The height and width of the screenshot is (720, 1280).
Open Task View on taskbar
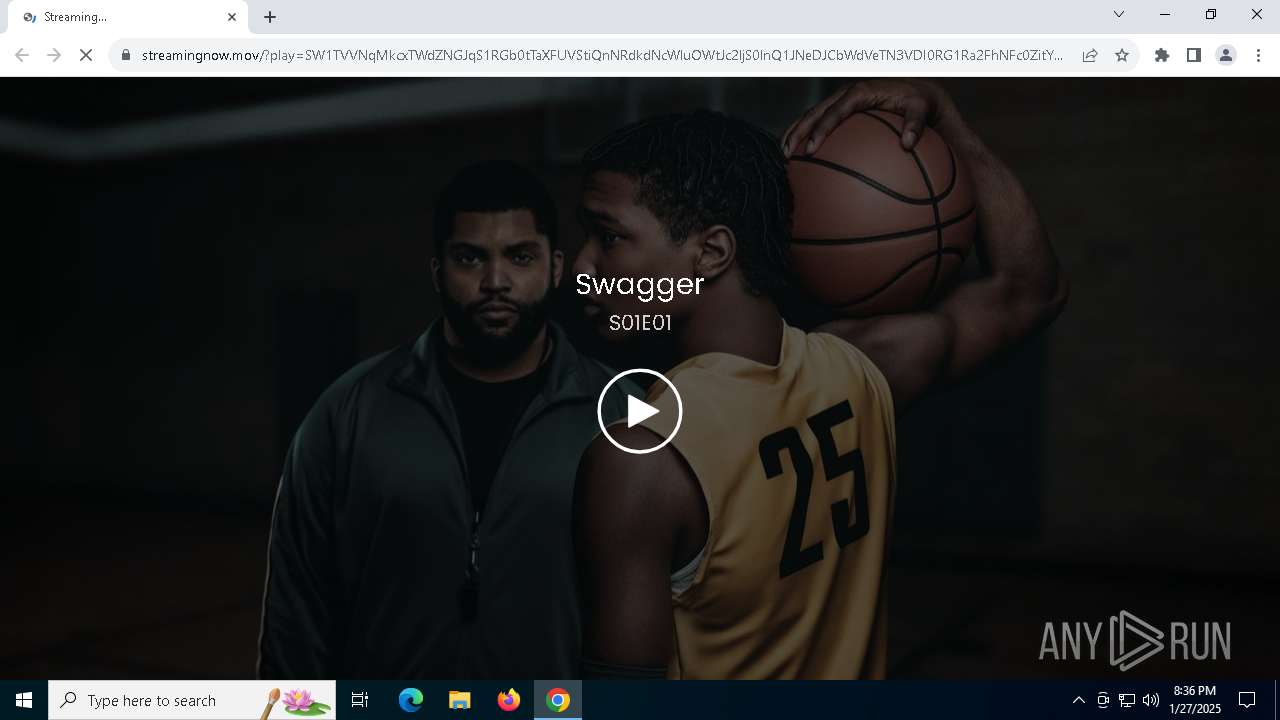[360, 700]
